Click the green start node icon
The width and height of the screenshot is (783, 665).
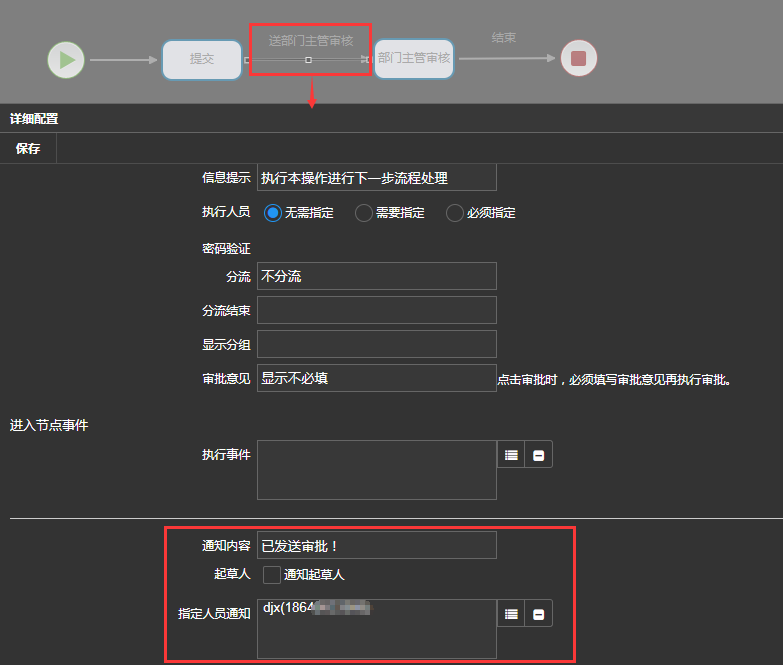click(66, 59)
